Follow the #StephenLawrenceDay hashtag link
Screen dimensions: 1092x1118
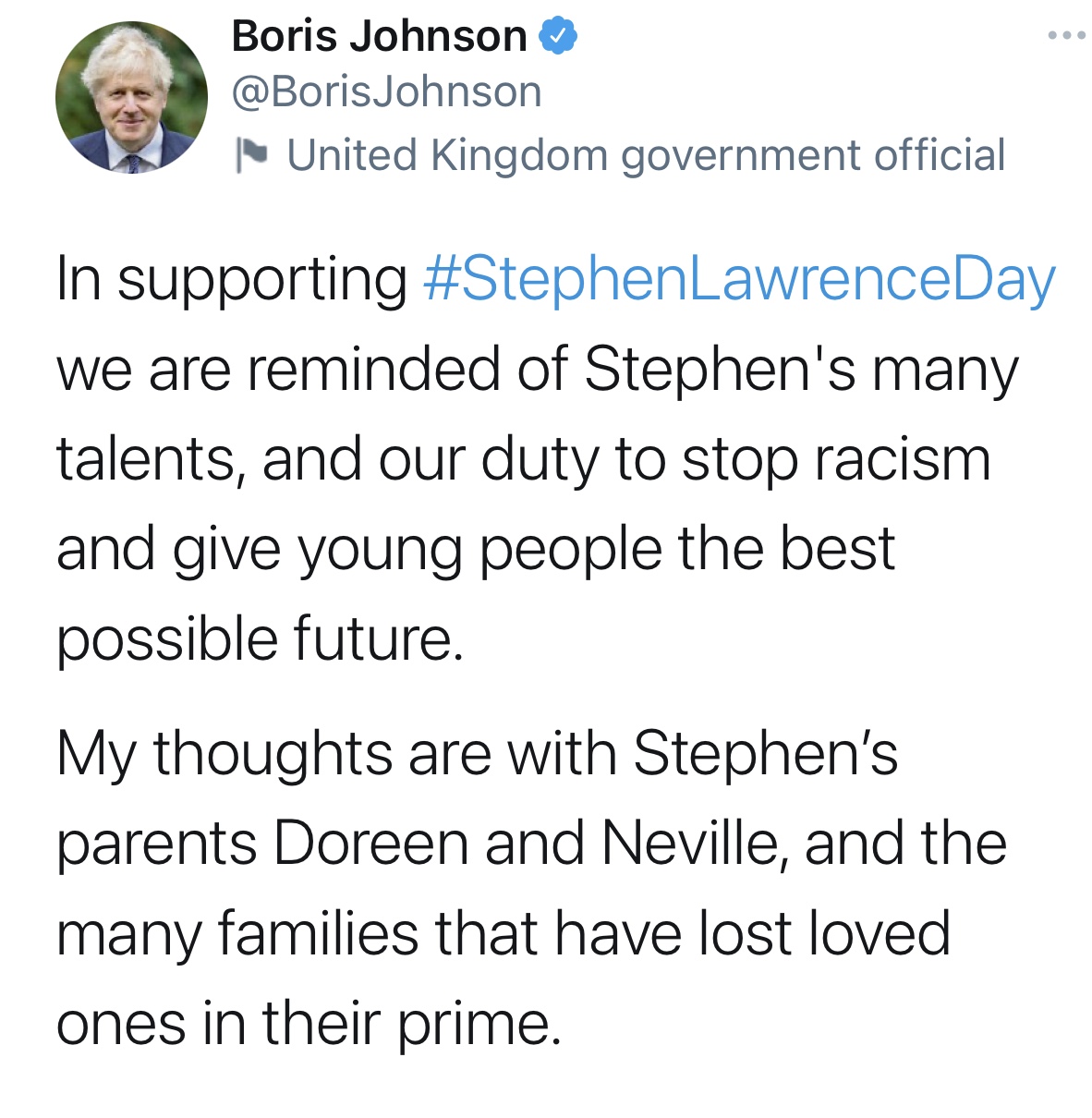coord(738,279)
